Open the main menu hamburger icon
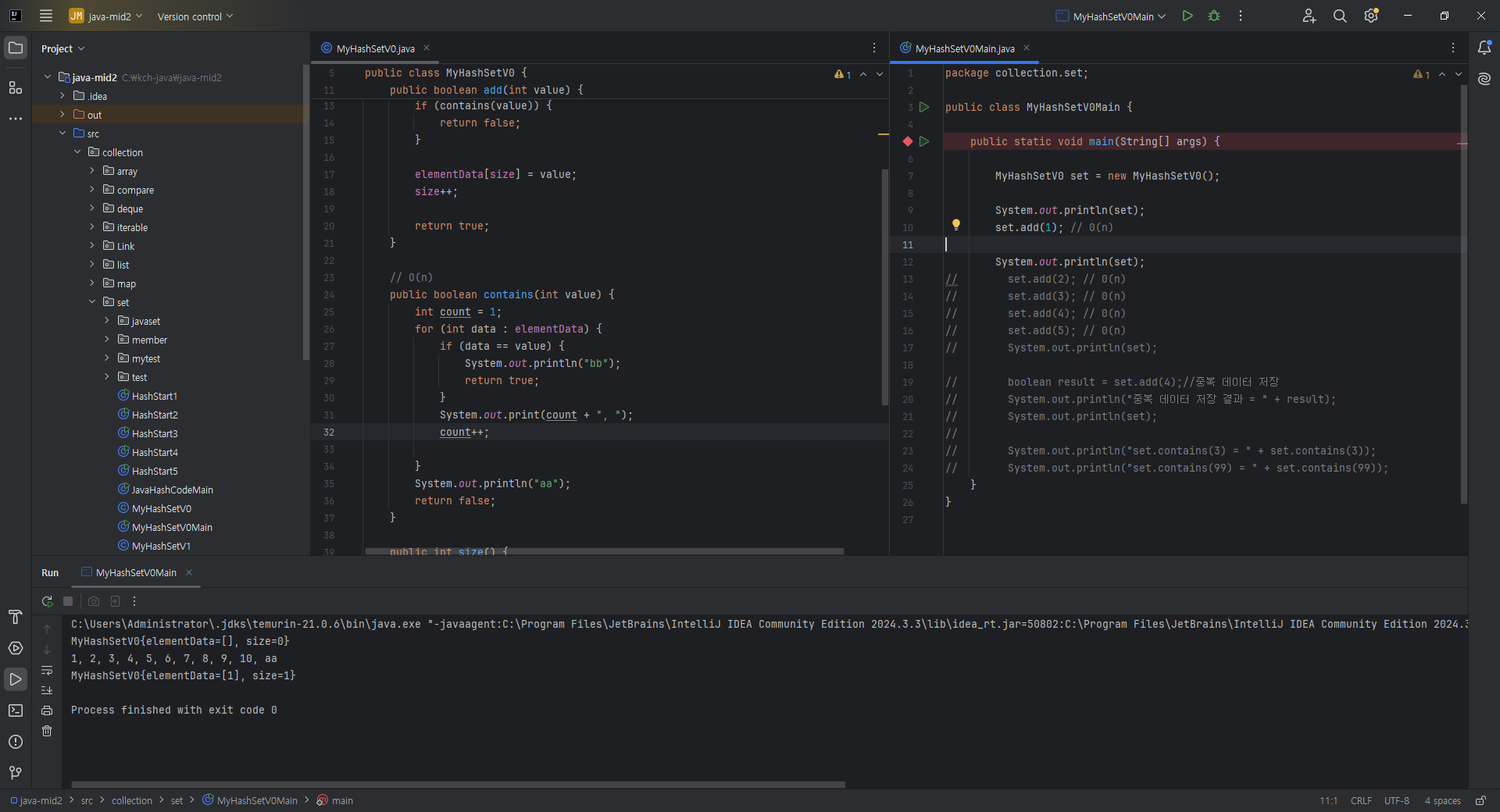This screenshot has width=1500, height=812. click(46, 16)
